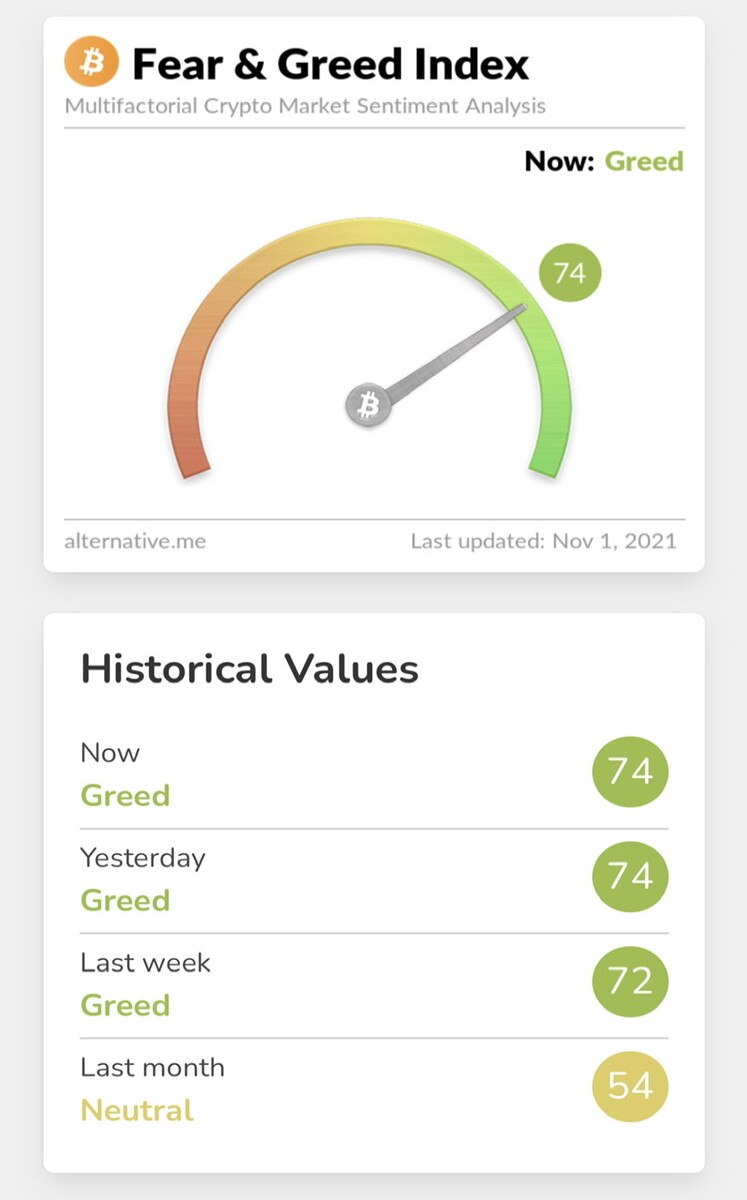This screenshot has height=1200, width=747.
Task: Click the orange Bitcoin logo icon
Action: [91, 63]
